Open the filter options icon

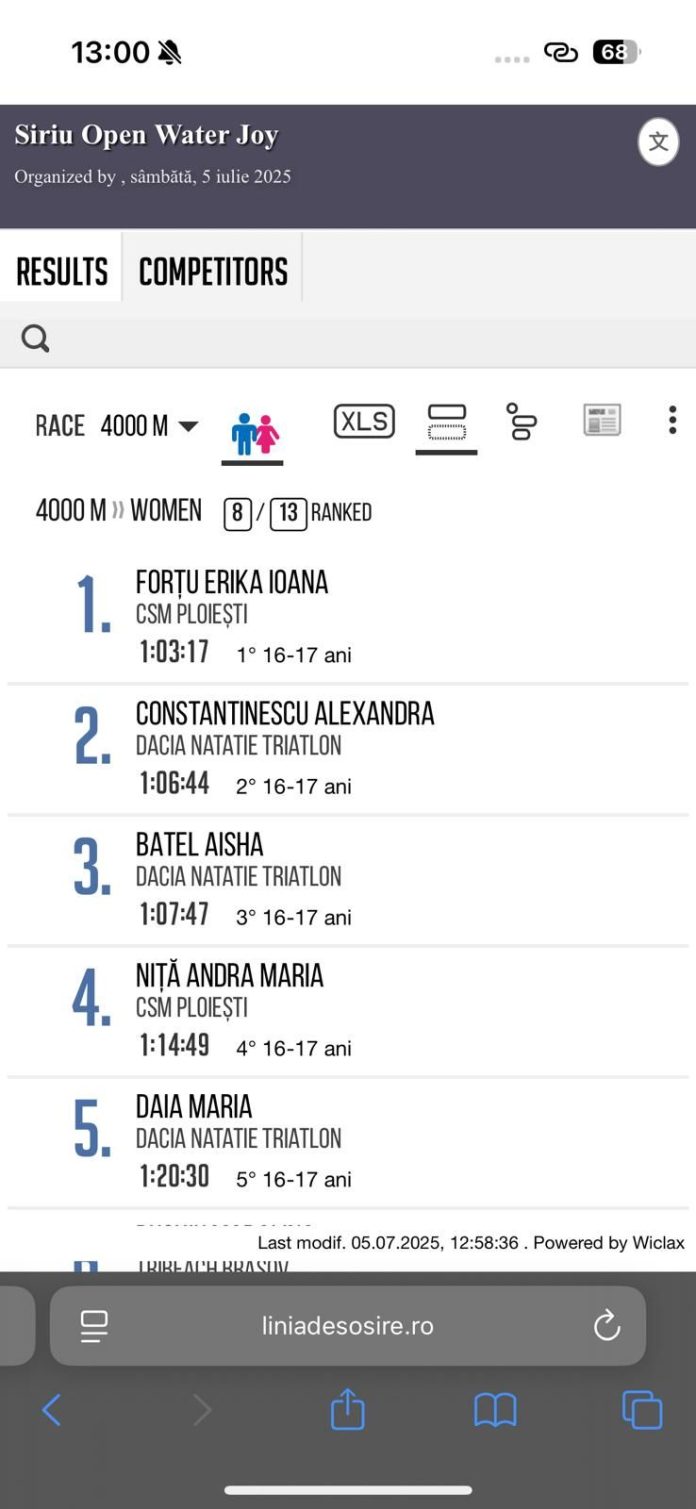(x=522, y=423)
